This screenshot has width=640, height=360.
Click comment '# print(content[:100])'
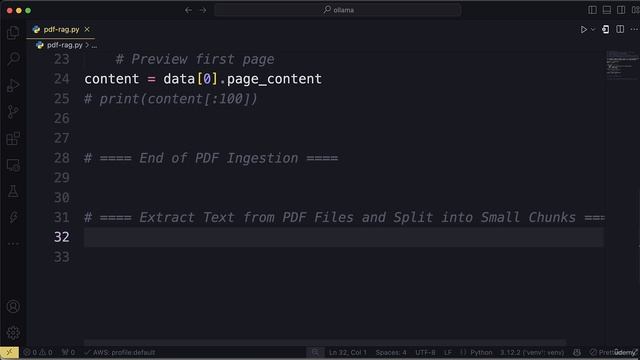click(x=171, y=99)
